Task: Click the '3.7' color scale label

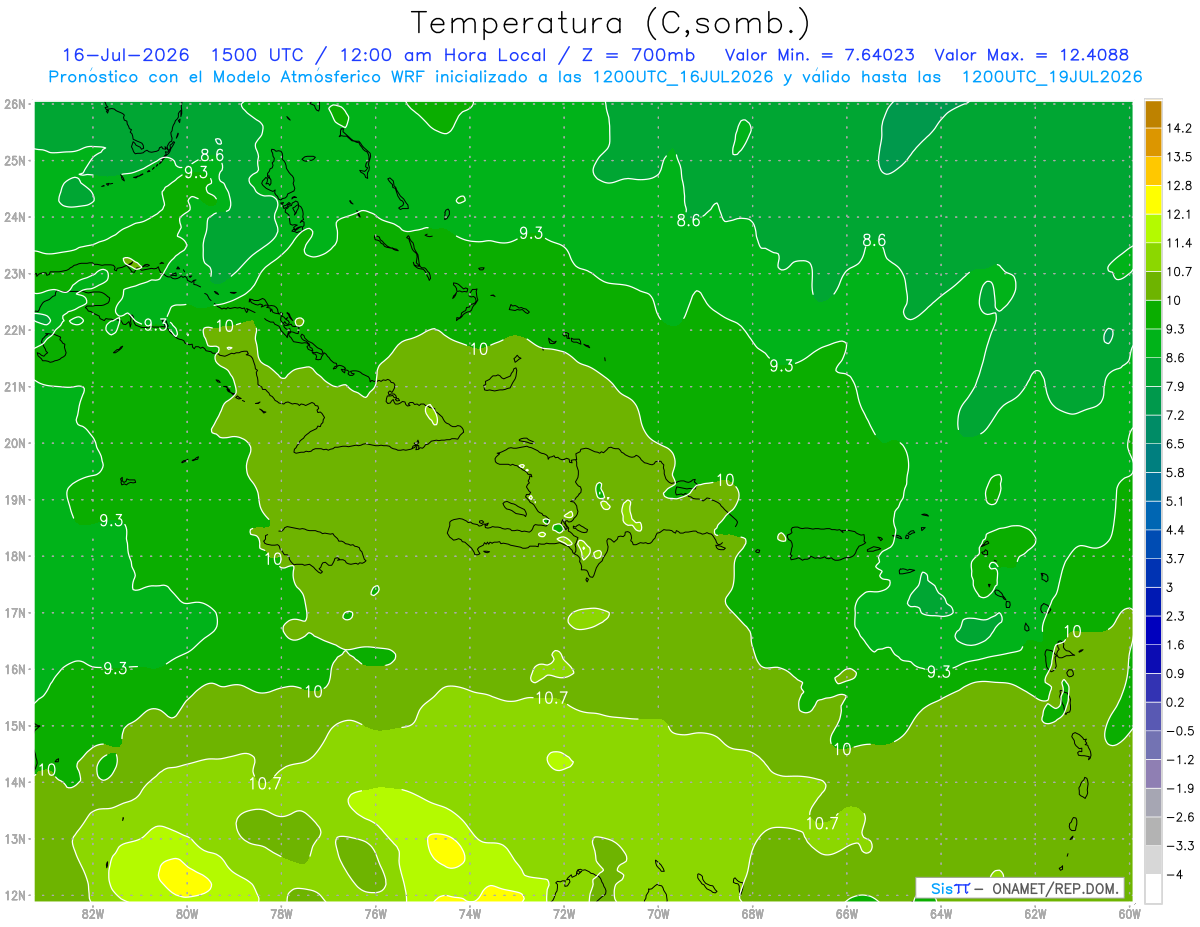Action: pyautogui.click(x=1175, y=558)
